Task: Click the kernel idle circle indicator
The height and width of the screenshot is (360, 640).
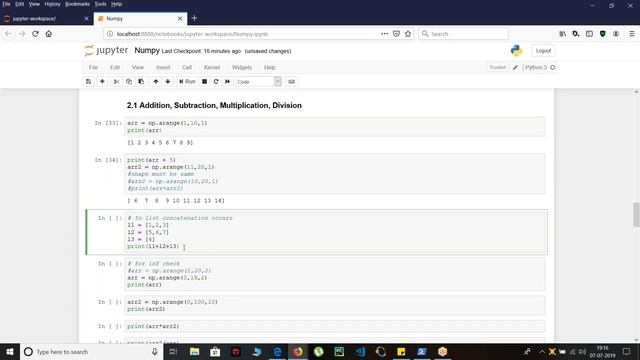Action: pyautogui.click(x=553, y=67)
